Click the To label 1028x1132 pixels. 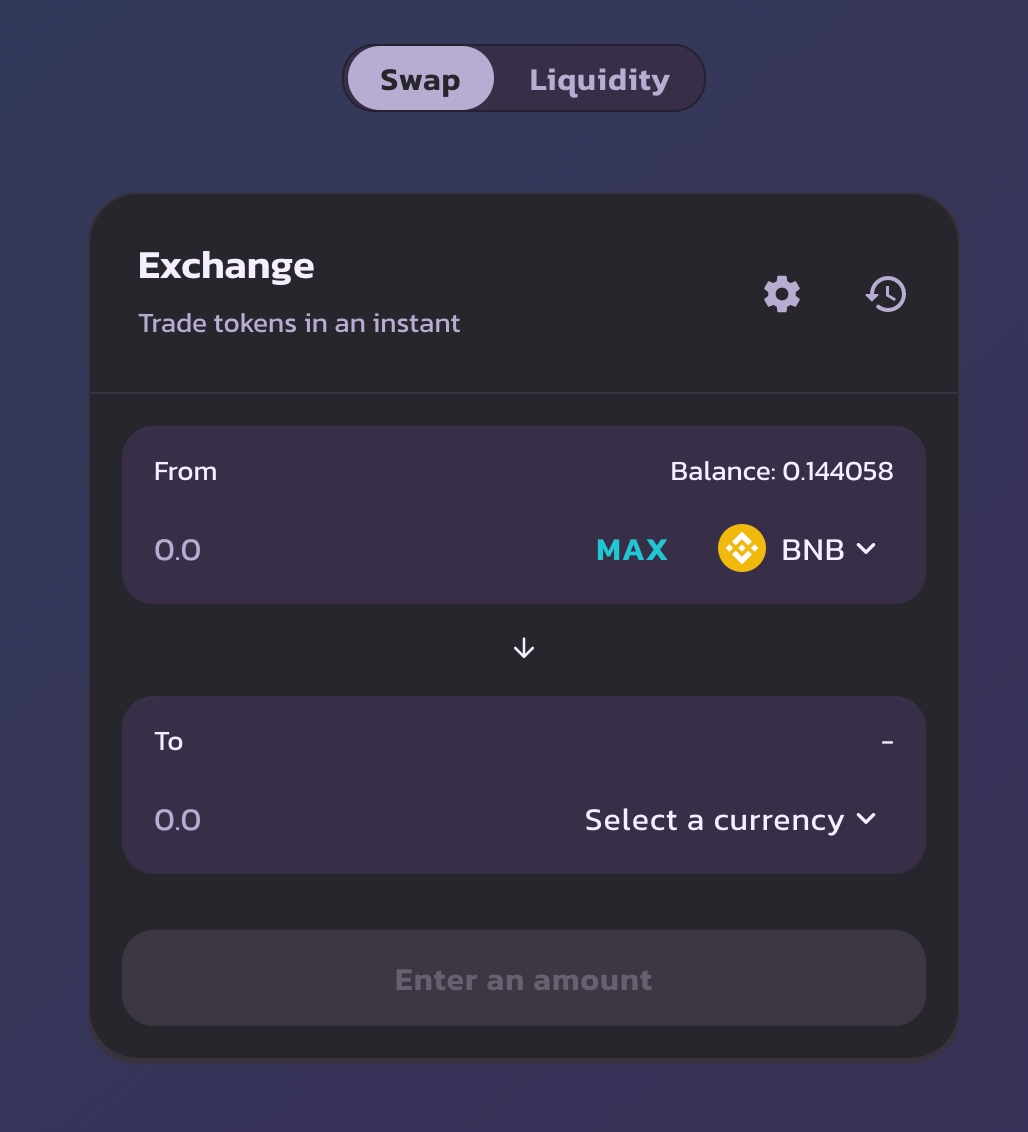(x=168, y=741)
